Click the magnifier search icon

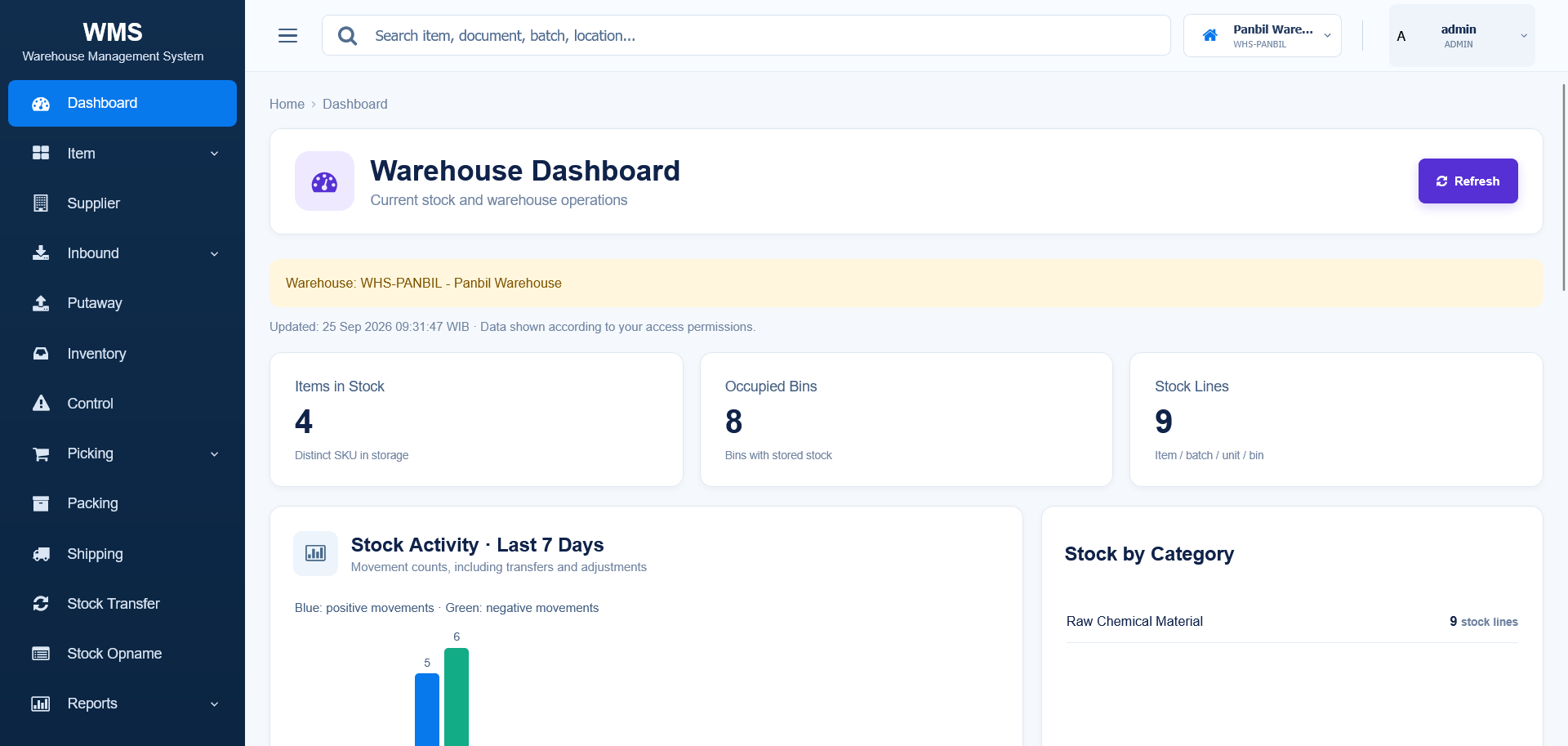coord(347,36)
